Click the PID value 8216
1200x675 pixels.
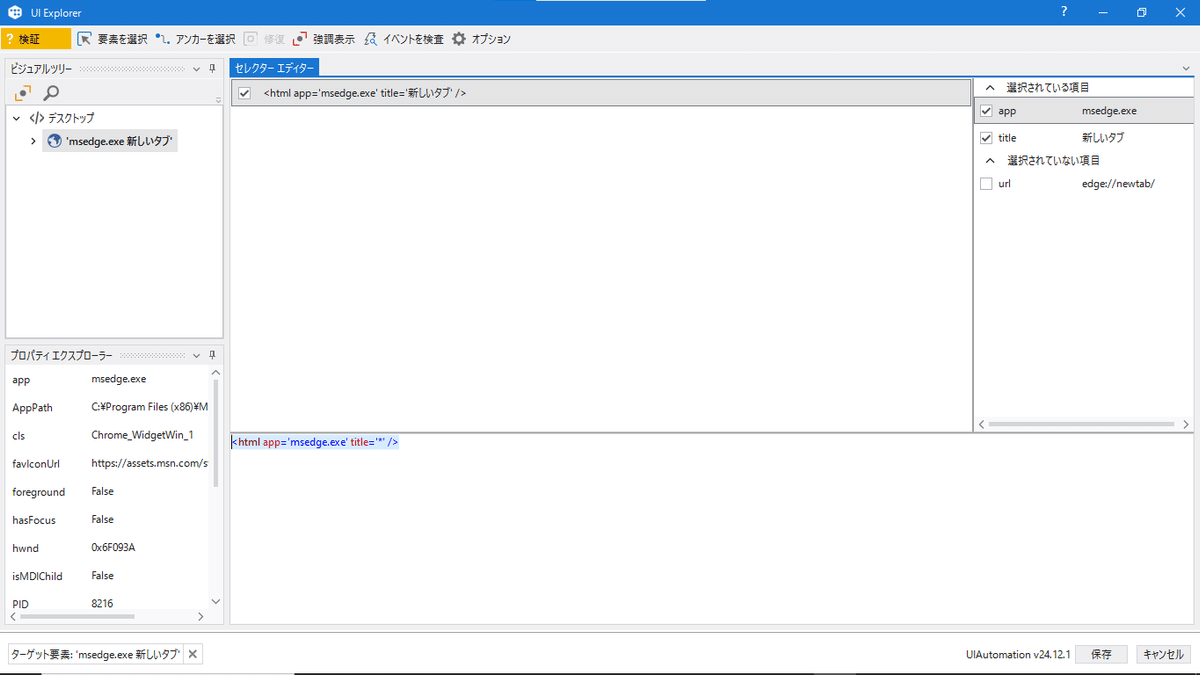102,604
